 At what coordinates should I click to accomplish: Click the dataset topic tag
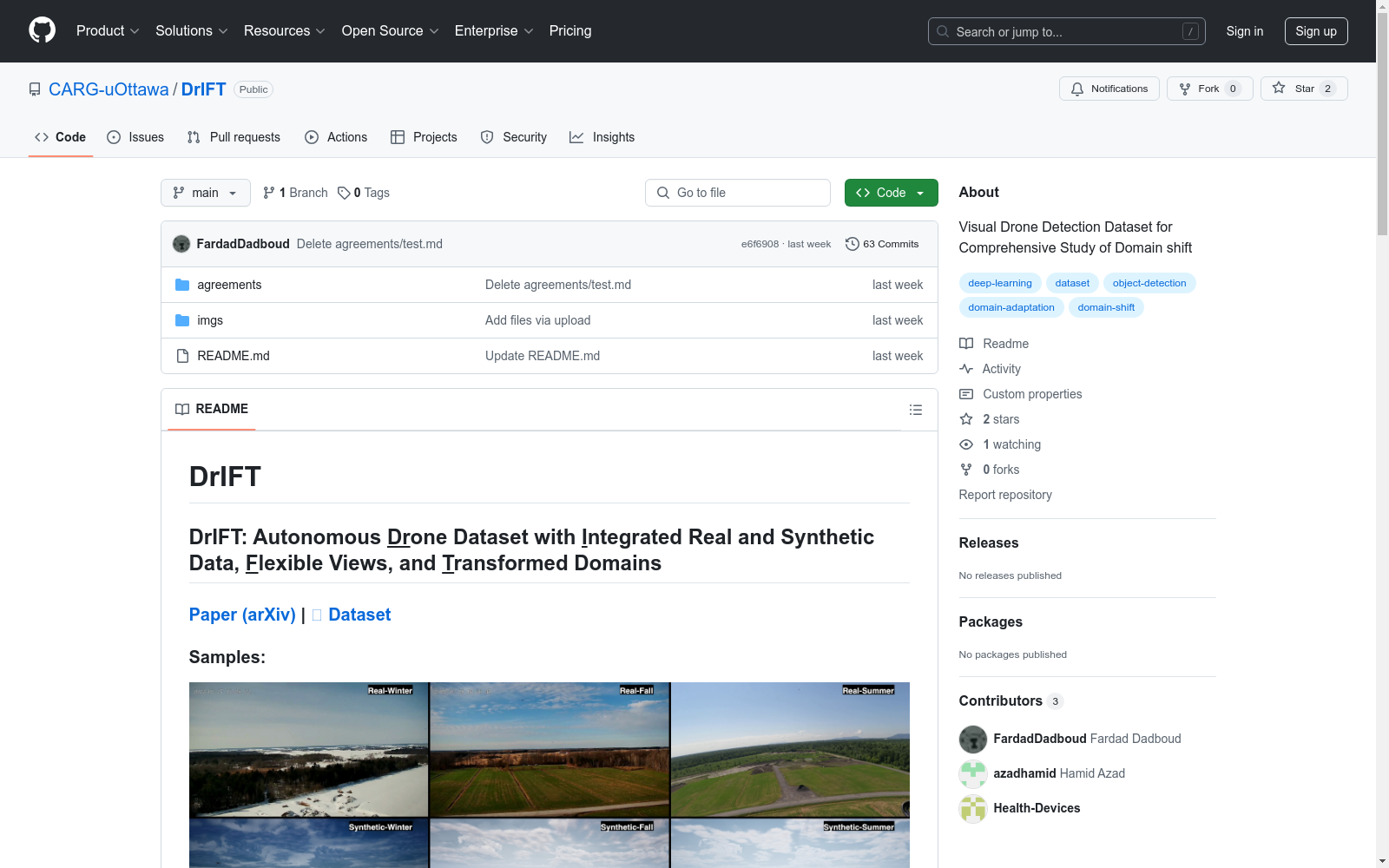tap(1072, 283)
